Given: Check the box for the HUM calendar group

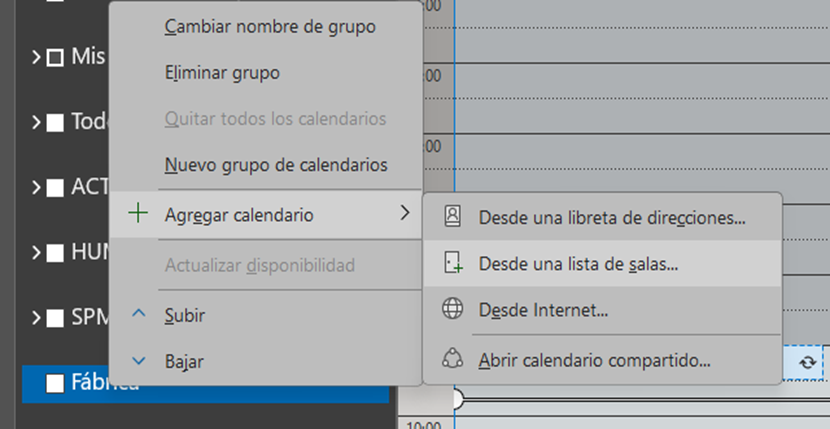Looking at the screenshot, I should tap(55, 252).
